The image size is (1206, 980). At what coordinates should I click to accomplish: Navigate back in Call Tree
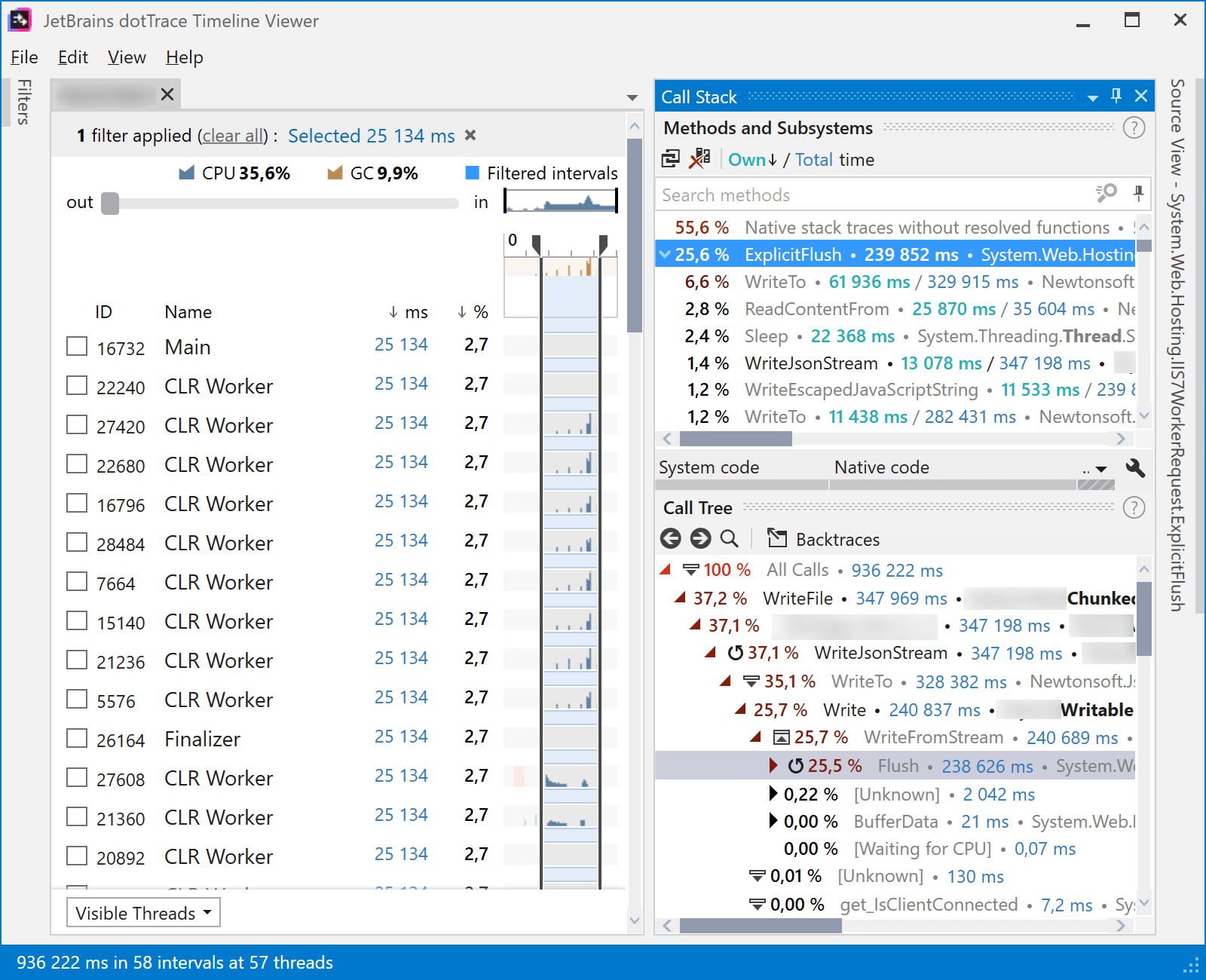click(670, 538)
